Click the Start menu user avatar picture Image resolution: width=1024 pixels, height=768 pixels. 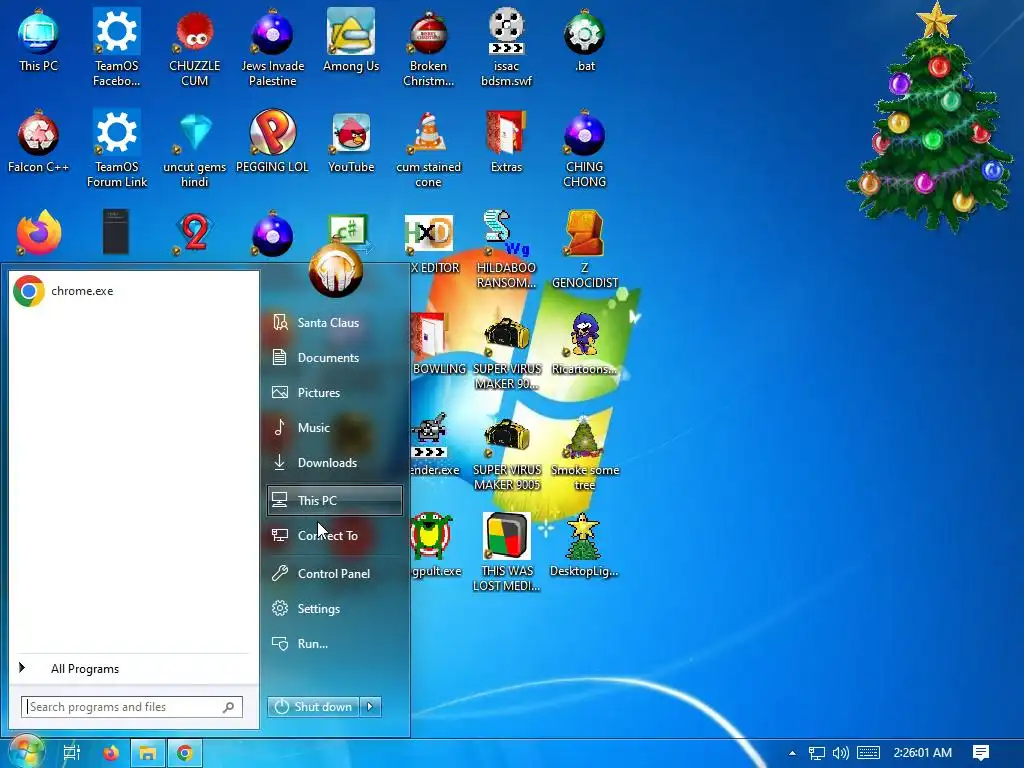tap(336, 270)
